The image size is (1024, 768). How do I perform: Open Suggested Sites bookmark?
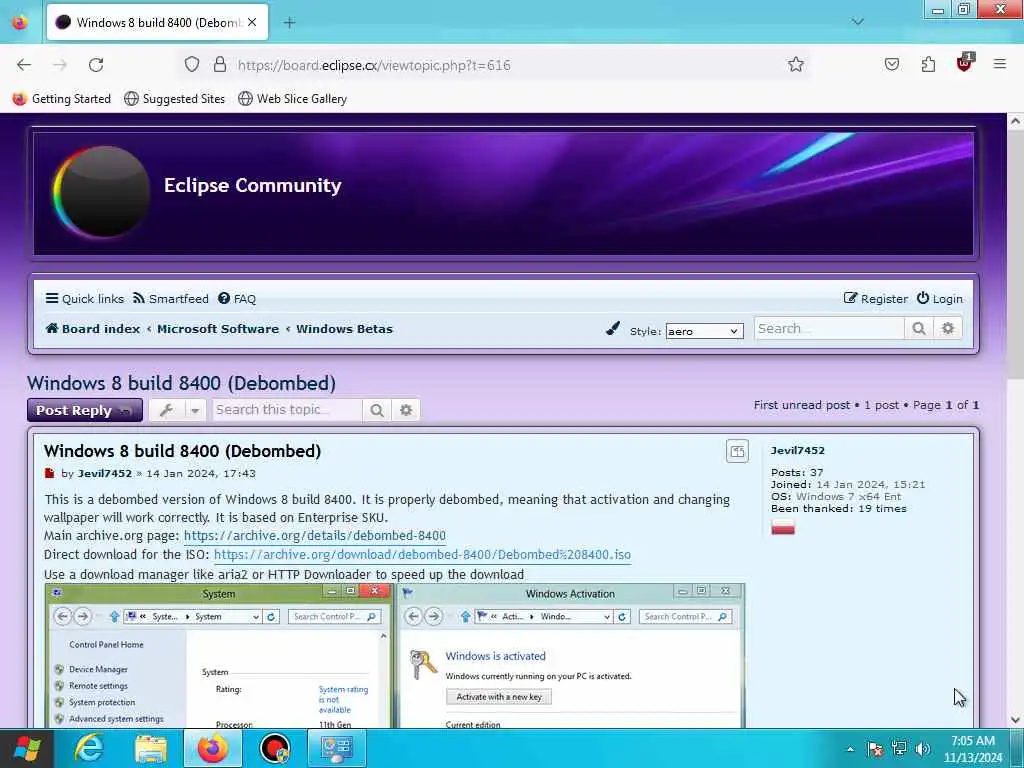click(174, 99)
